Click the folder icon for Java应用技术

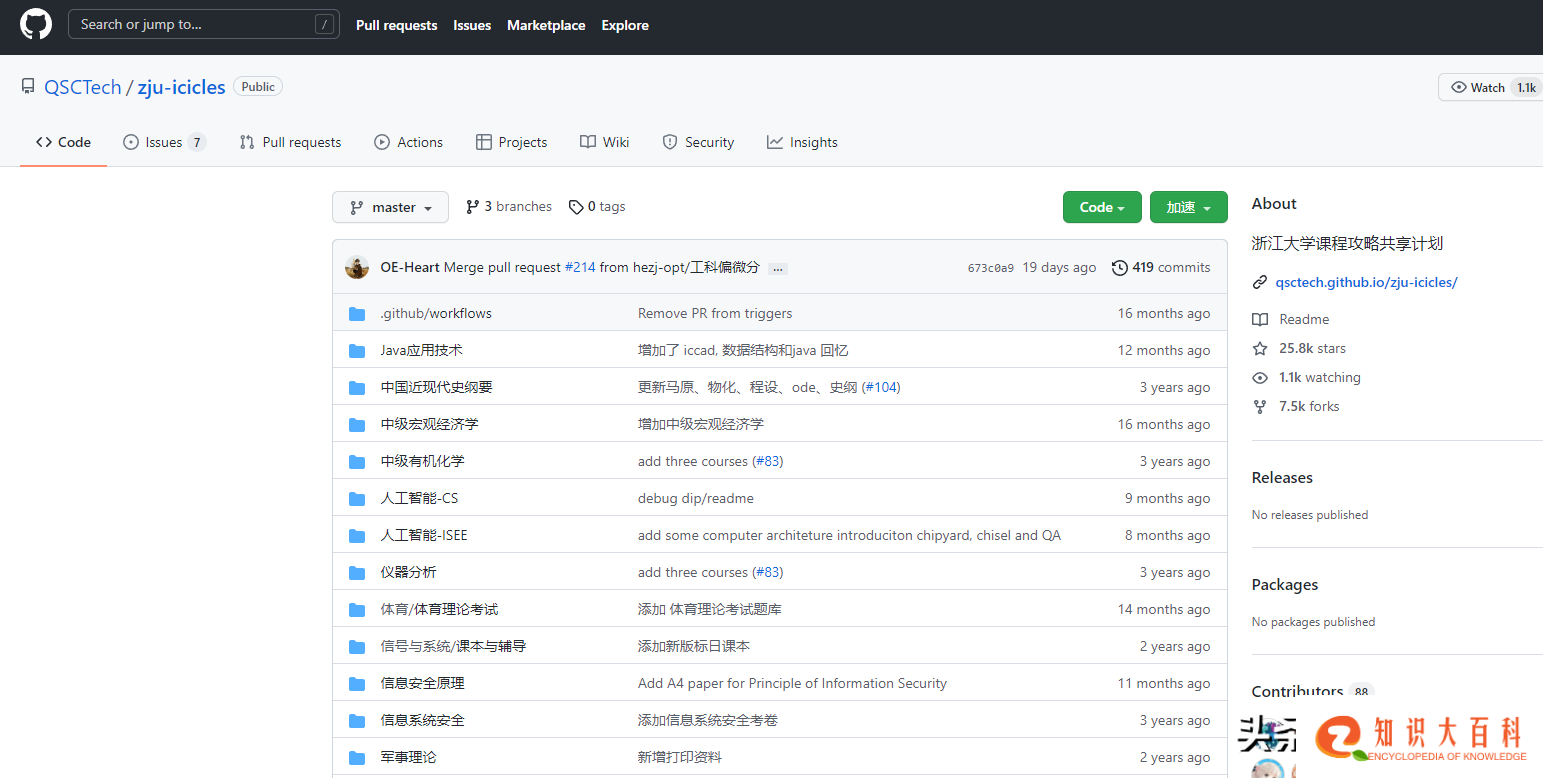tap(357, 351)
